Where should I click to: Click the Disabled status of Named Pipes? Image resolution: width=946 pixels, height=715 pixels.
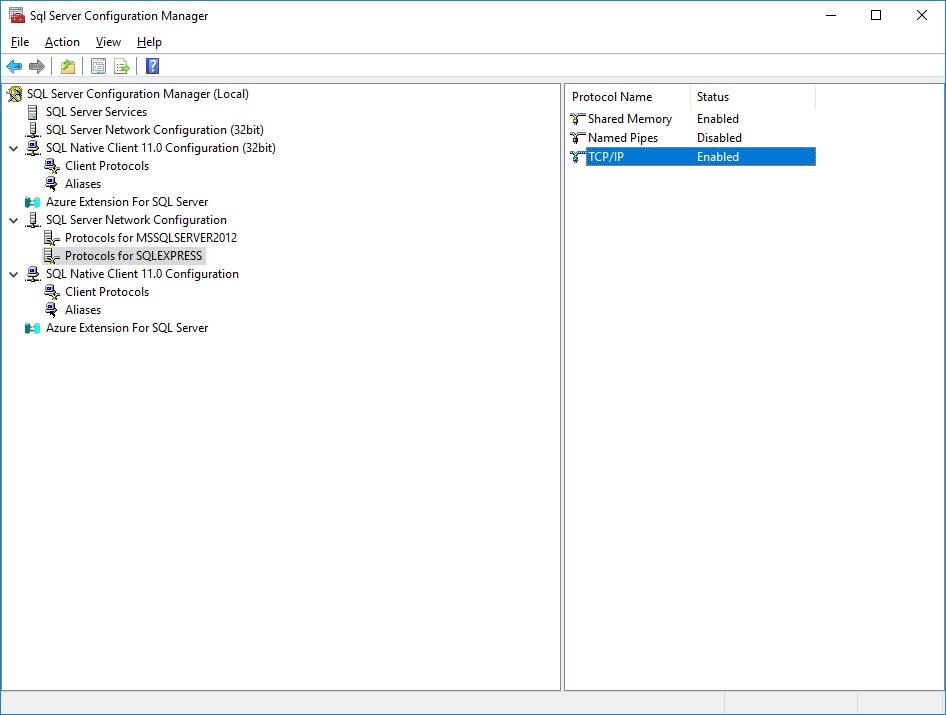point(719,138)
